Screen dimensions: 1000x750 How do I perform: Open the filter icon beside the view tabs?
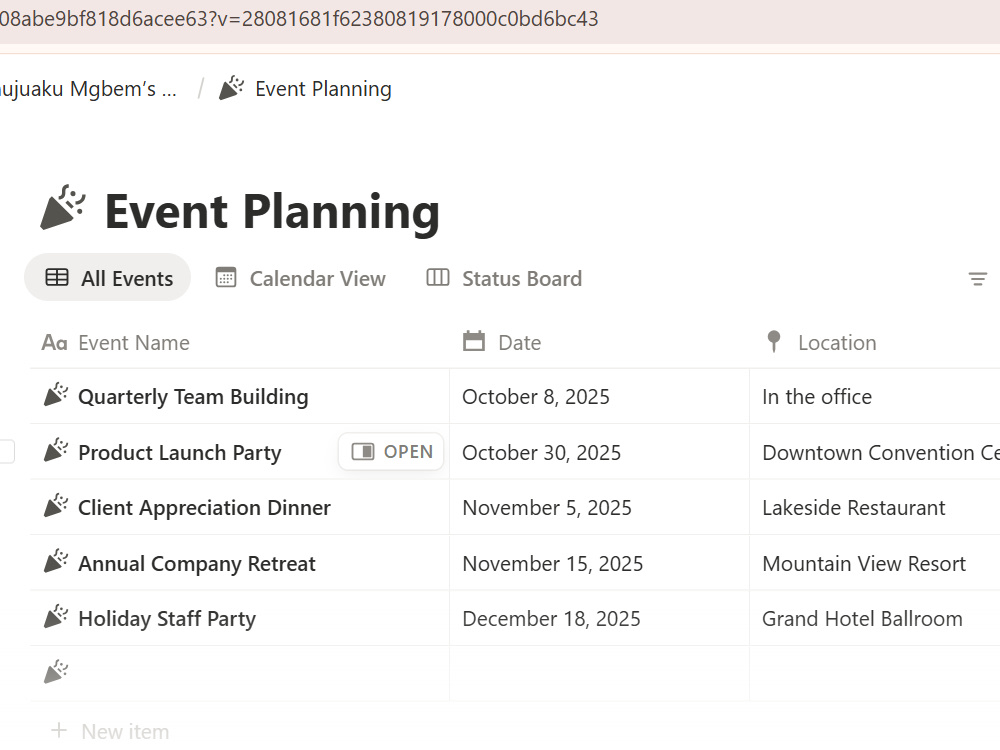(x=977, y=279)
